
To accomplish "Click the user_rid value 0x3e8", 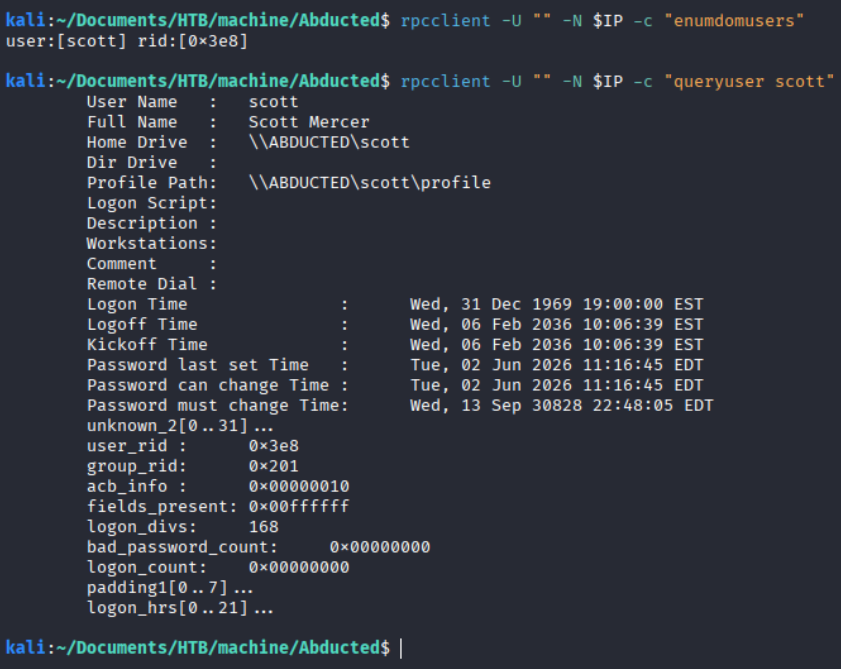I will pos(274,446).
